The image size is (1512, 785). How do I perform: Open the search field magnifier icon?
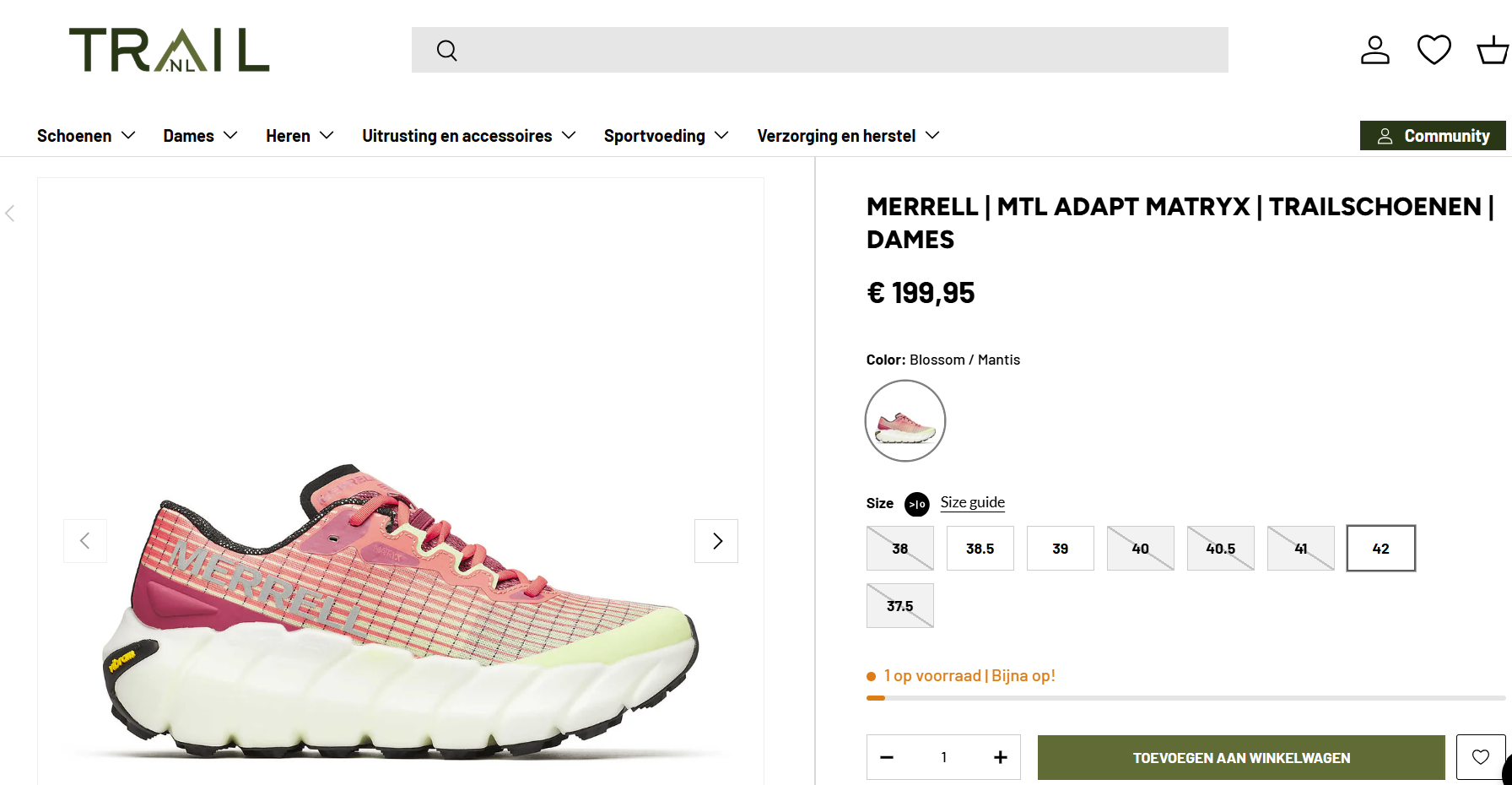pyautogui.click(x=446, y=50)
